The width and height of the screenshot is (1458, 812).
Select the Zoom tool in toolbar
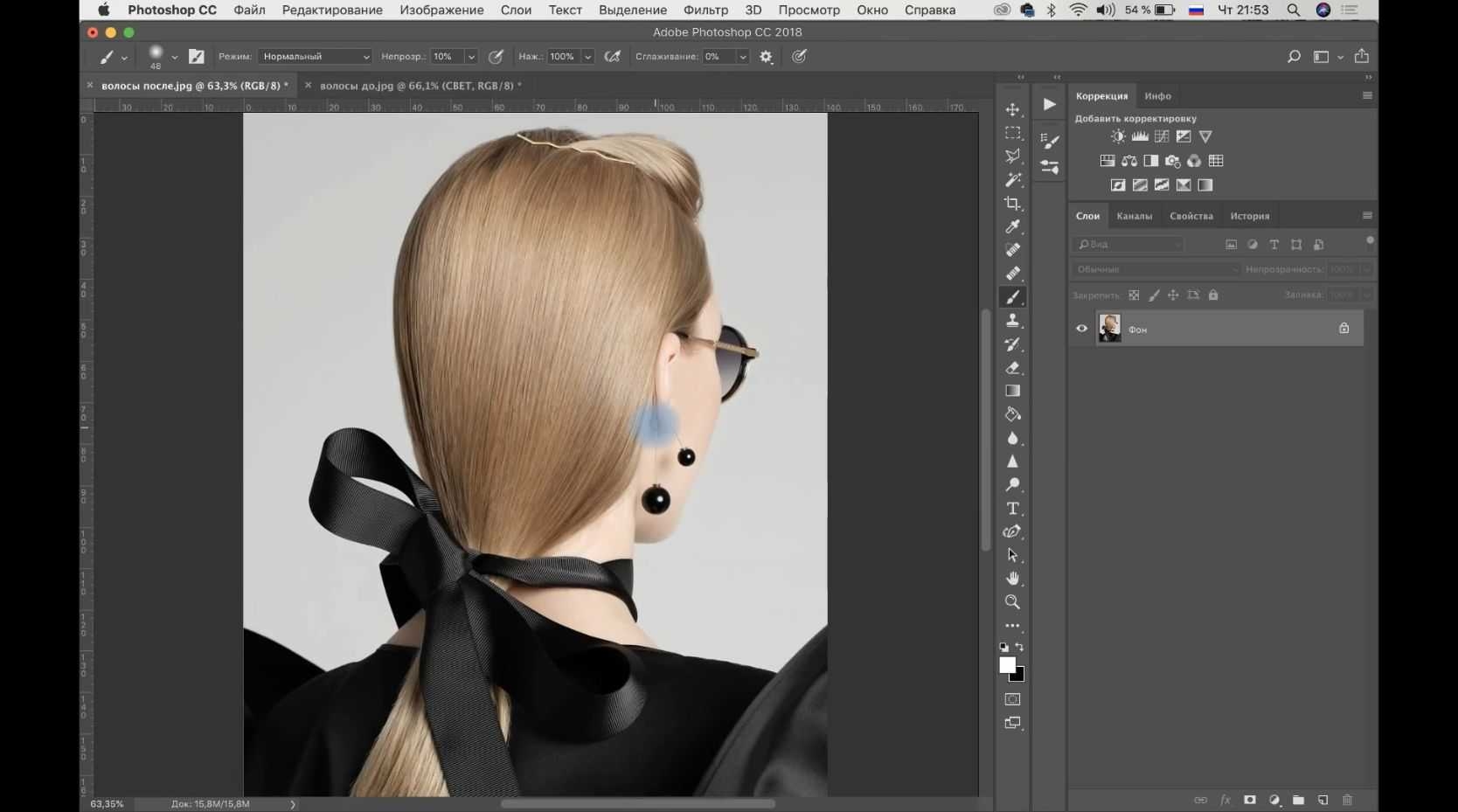point(1012,602)
